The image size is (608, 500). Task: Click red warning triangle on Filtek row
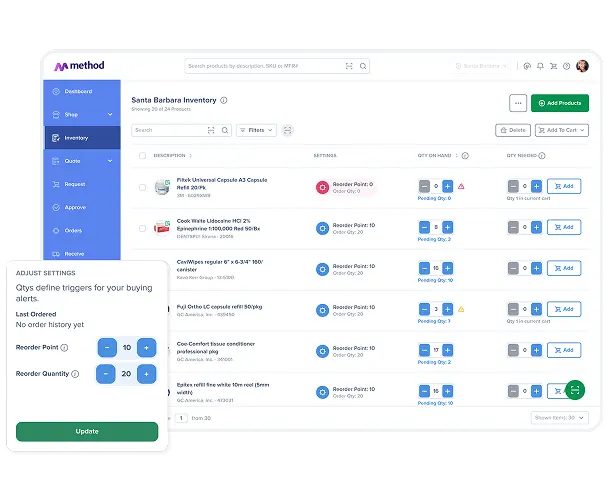point(461,187)
